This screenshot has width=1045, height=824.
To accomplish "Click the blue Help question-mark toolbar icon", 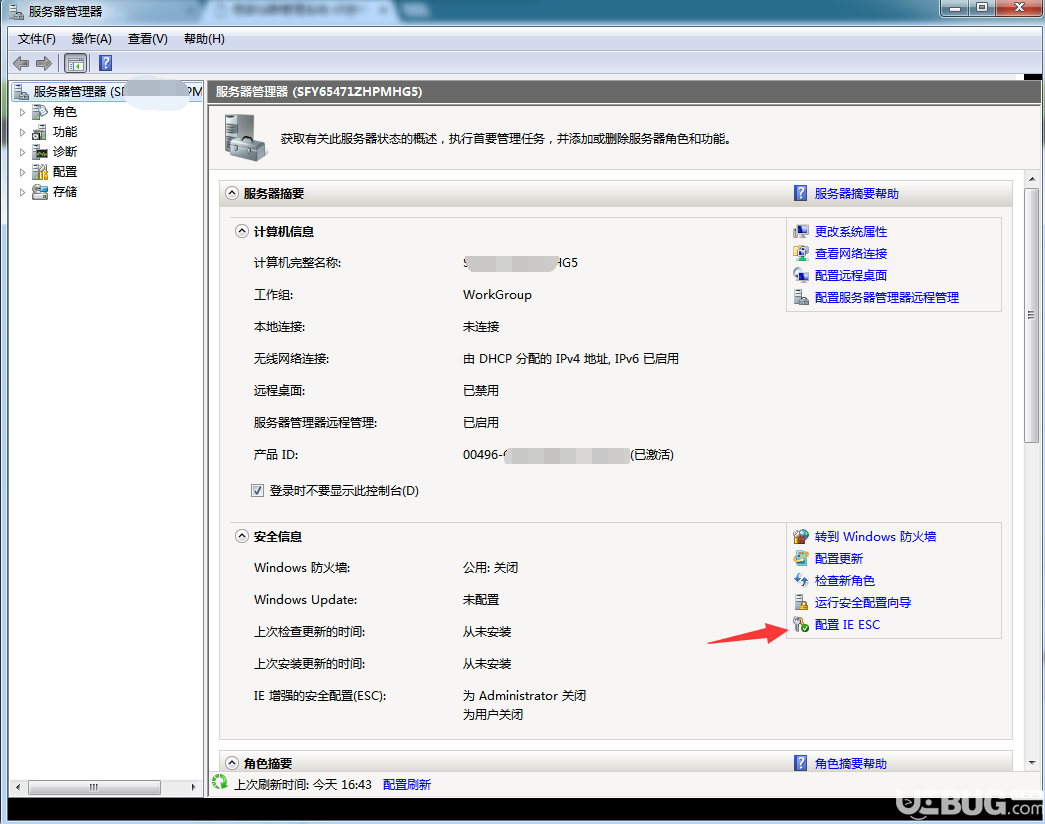I will (105, 63).
